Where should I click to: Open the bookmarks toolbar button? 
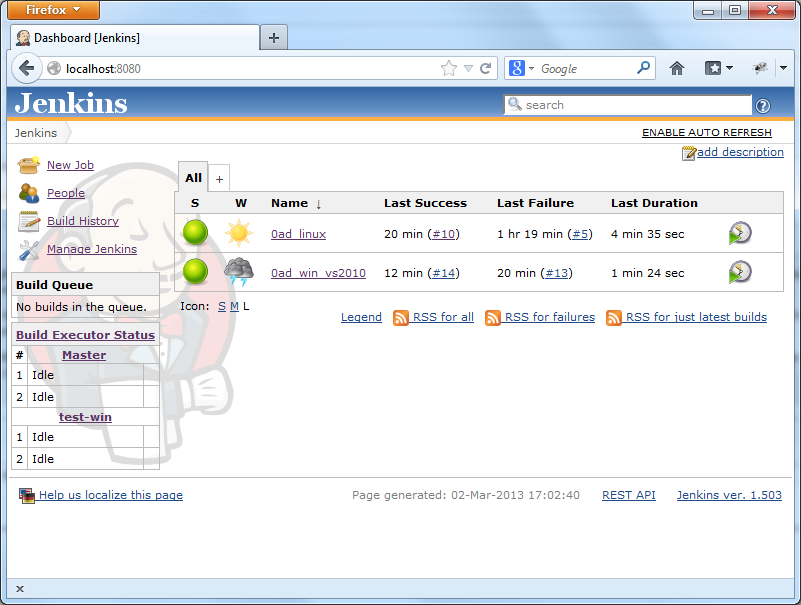pyautogui.click(x=713, y=68)
